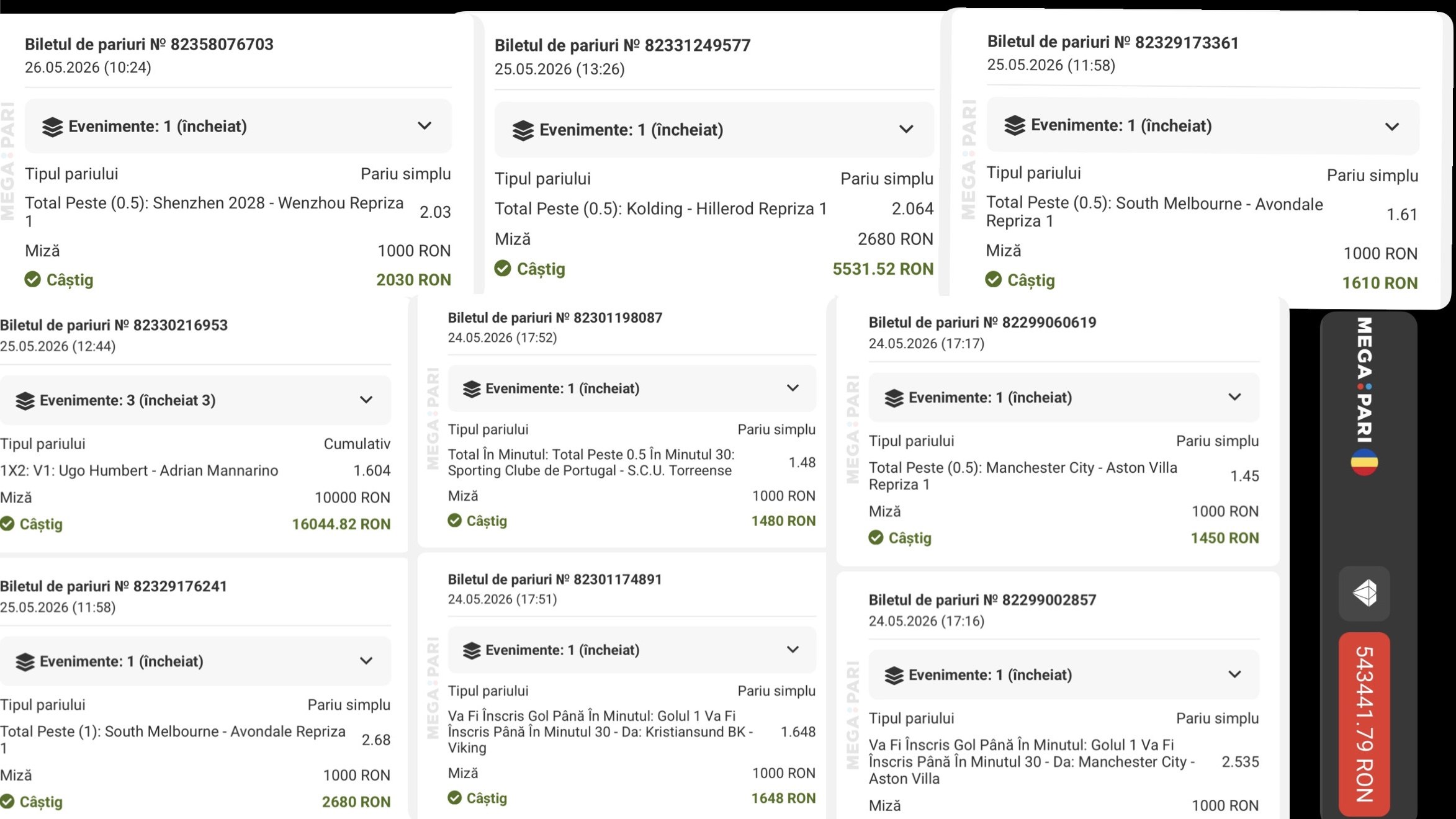The image size is (1456, 819).
Task: Expand events chevron on ticket 82299060619
Action: pyautogui.click(x=1234, y=397)
